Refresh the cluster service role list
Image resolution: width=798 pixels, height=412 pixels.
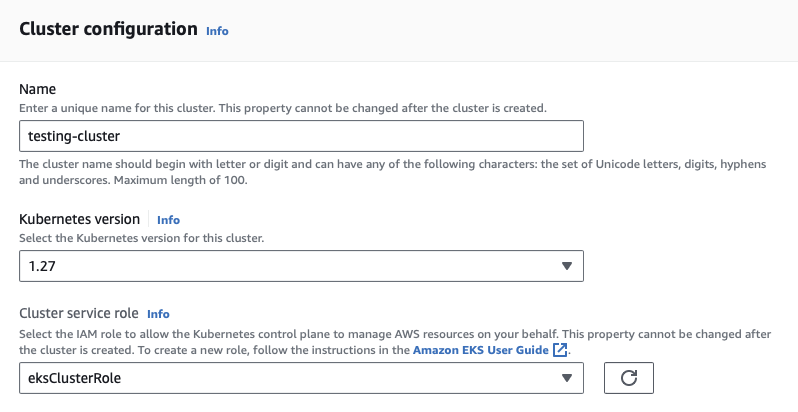coord(629,377)
